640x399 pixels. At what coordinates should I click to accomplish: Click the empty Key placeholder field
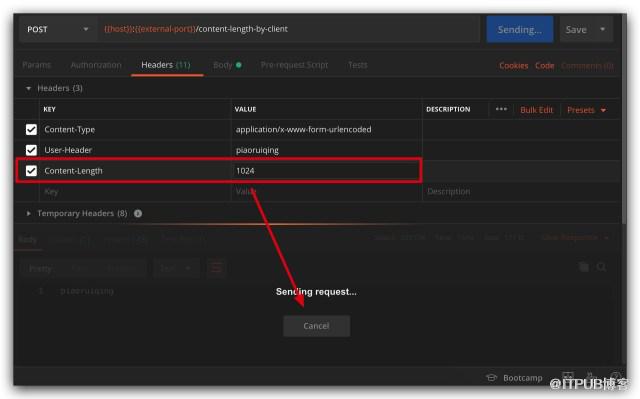point(135,191)
